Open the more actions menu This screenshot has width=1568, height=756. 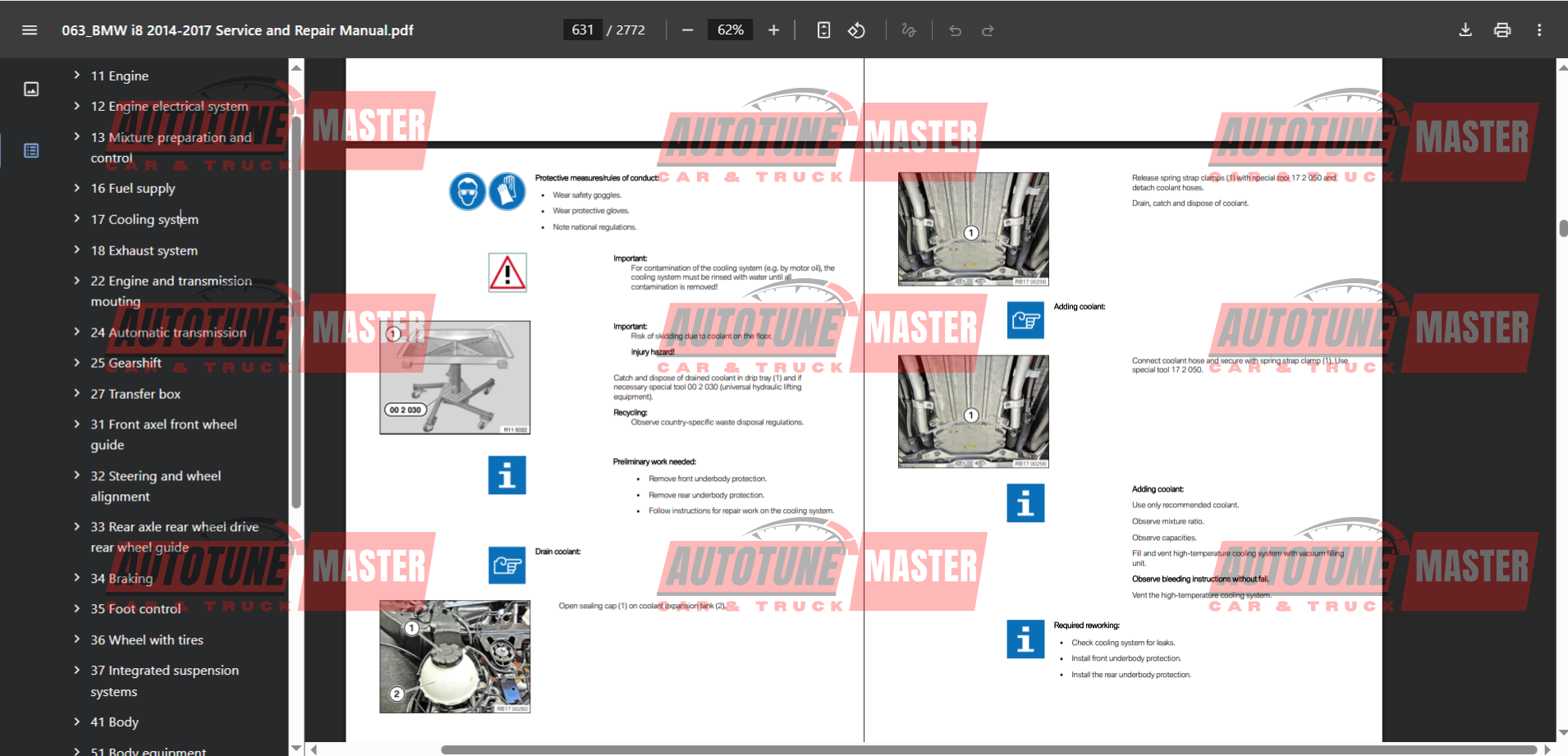coord(1539,30)
